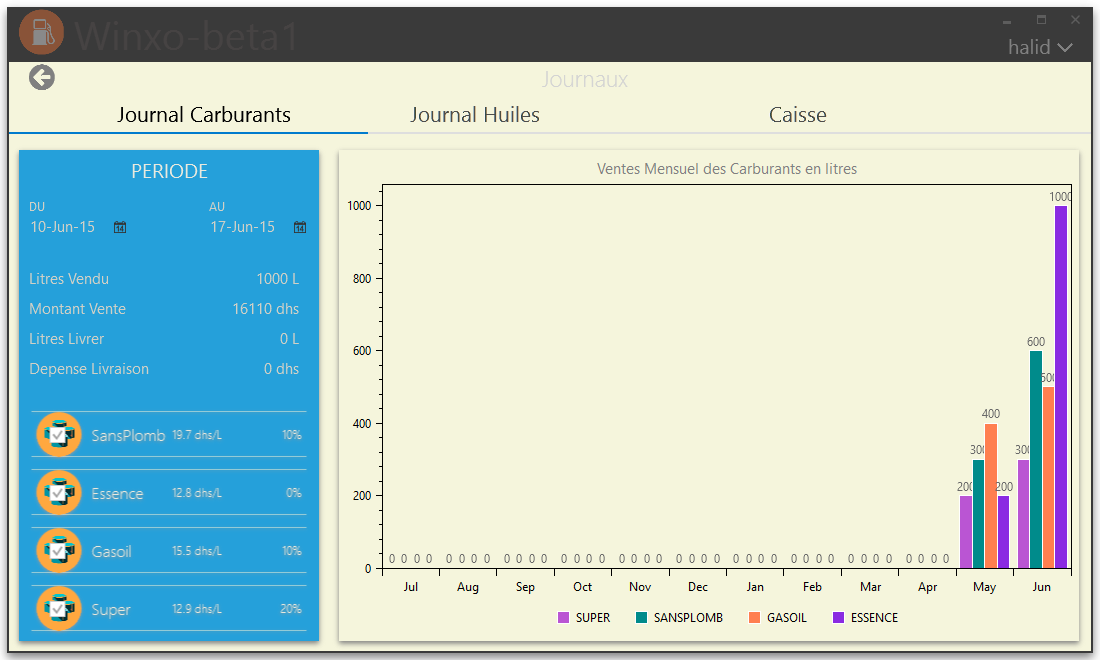The height and width of the screenshot is (660, 1100).
Task: Click the Litres Vendu value 1000 L
Action: (x=278, y=279)
